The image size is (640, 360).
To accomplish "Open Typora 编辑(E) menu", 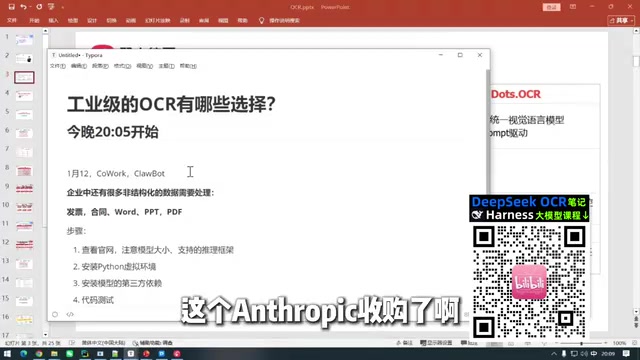I will pos(79,66).
